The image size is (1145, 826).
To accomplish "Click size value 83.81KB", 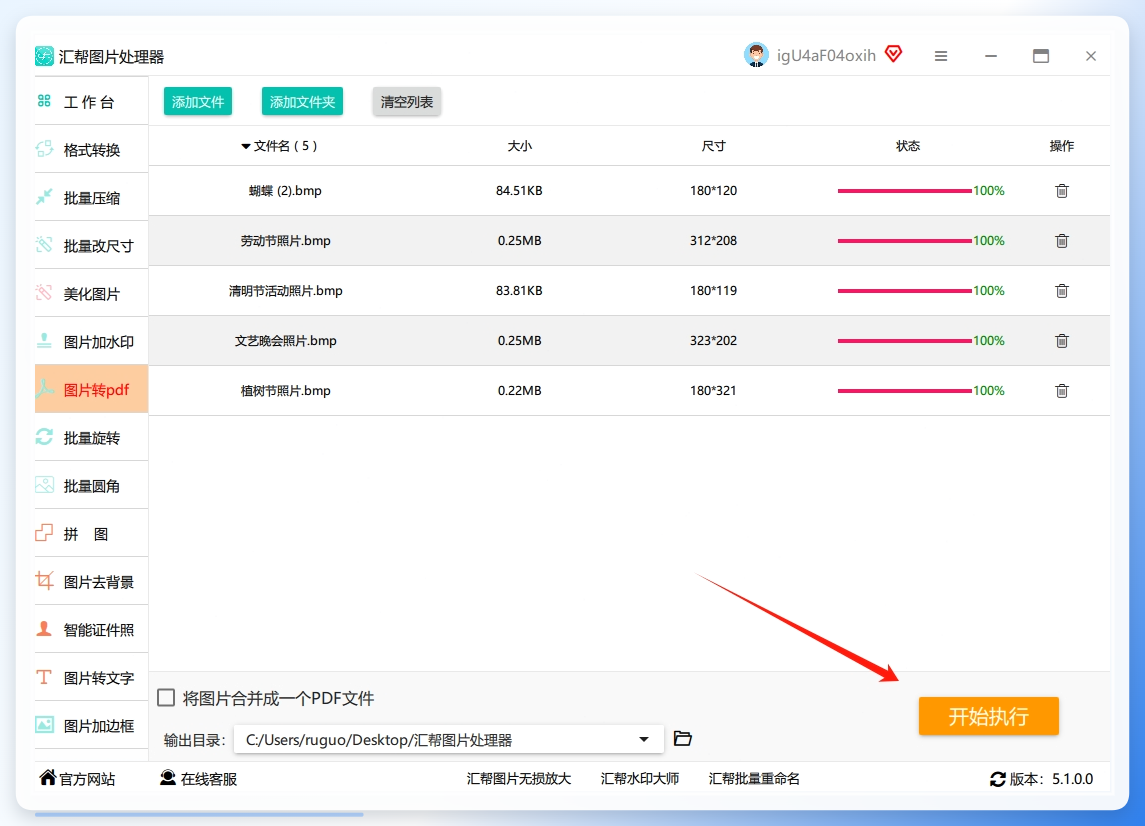I will [x=519, y=291].
